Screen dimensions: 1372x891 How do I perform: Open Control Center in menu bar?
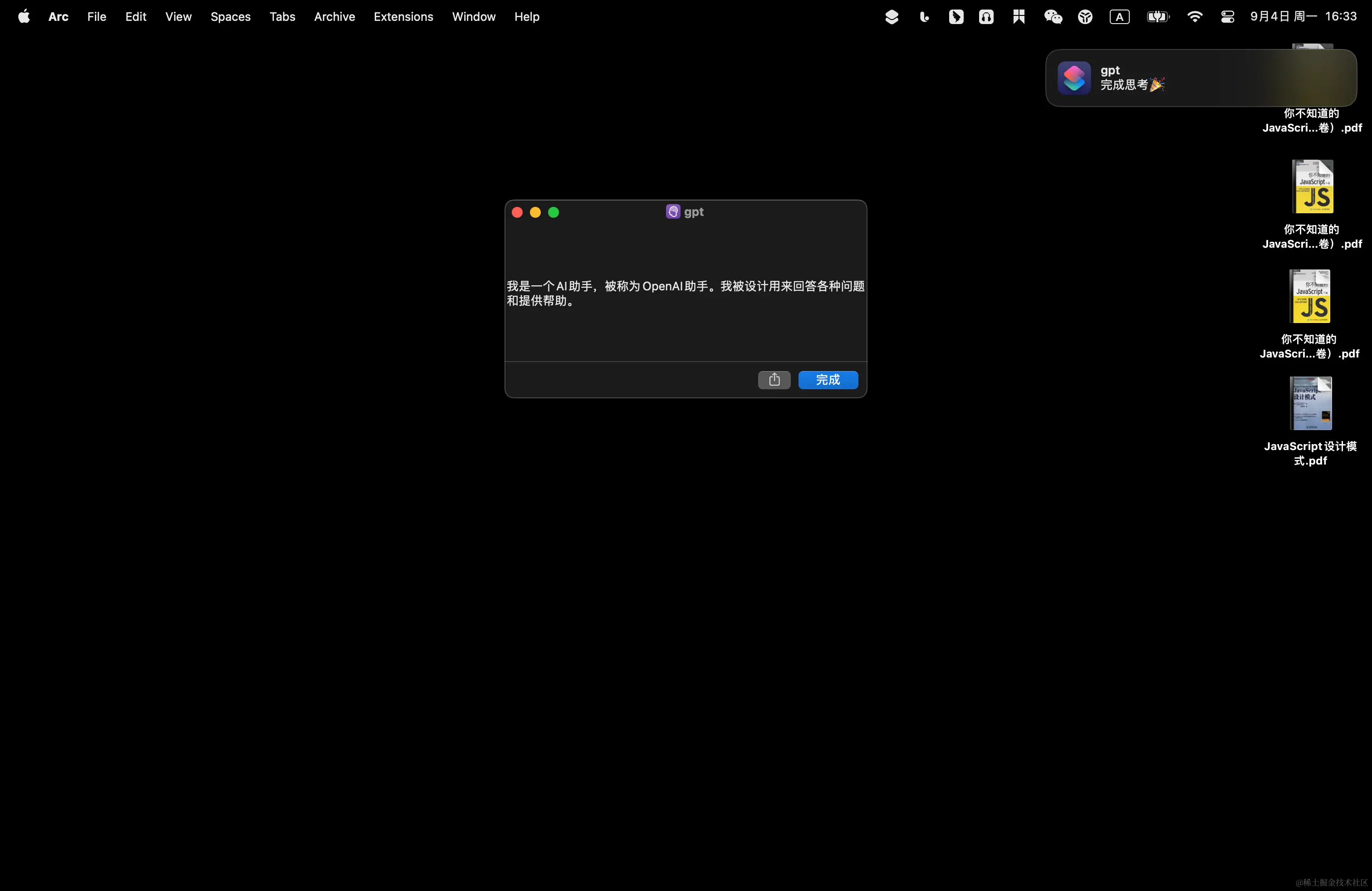pyautogui.click(x=1227, y=17)
